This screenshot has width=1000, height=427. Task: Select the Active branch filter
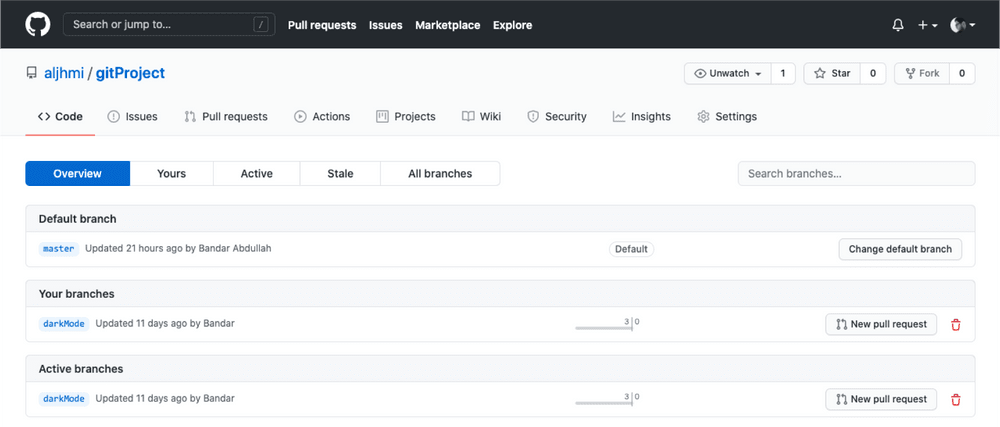point(256,173)
